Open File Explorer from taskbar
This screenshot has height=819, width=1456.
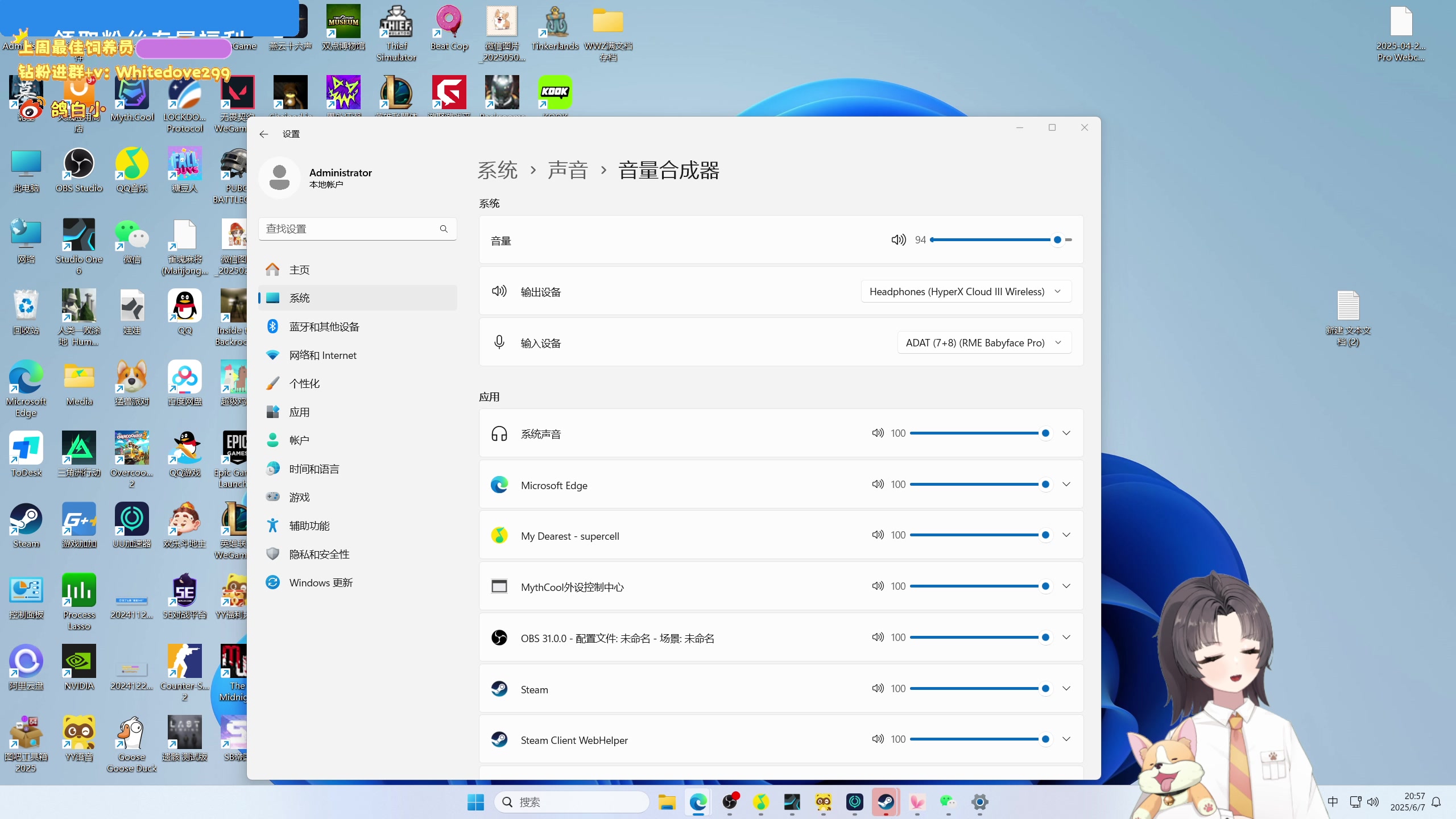coord(667,802)
